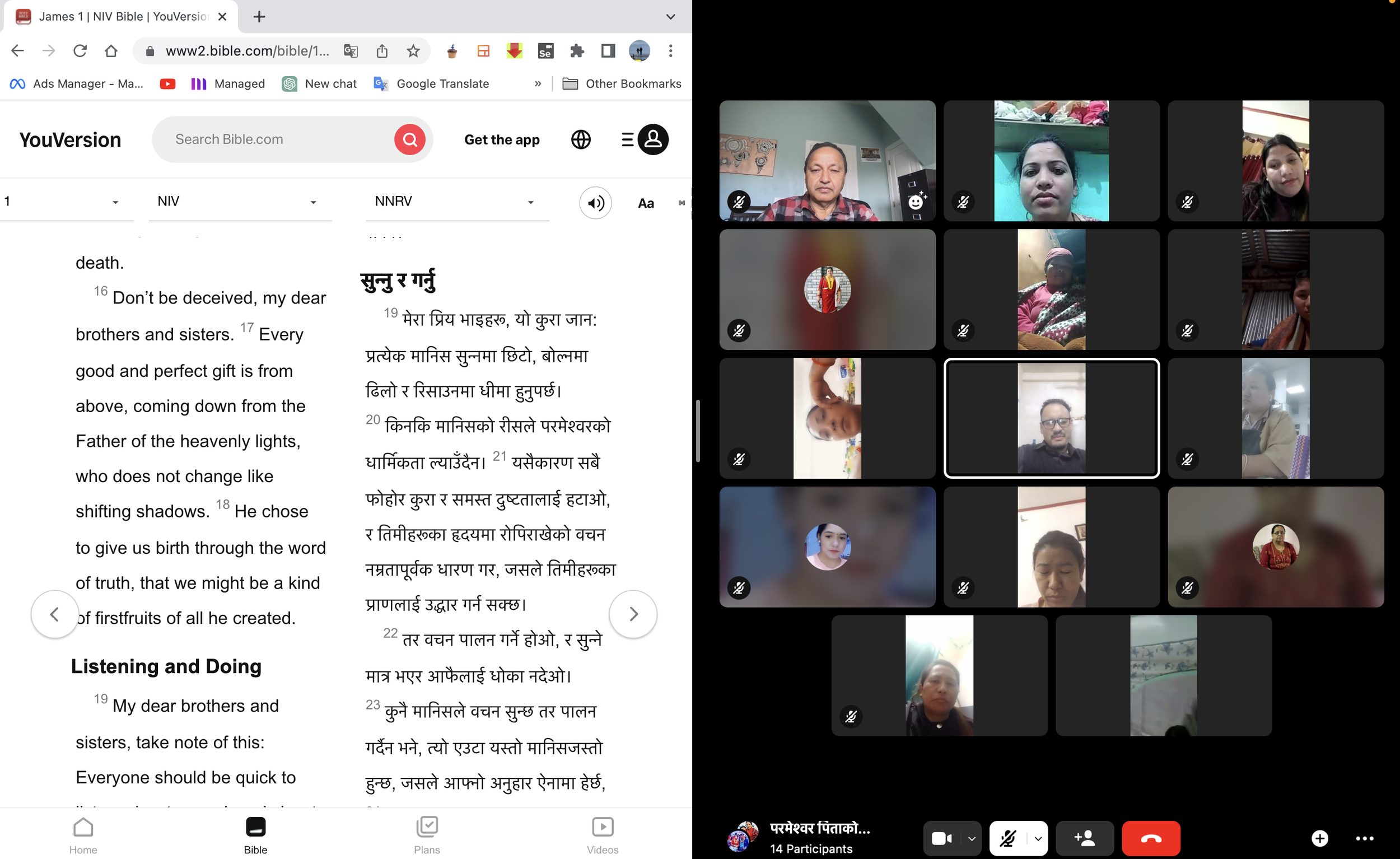Open the microphone options chevron

[1038, 838]
